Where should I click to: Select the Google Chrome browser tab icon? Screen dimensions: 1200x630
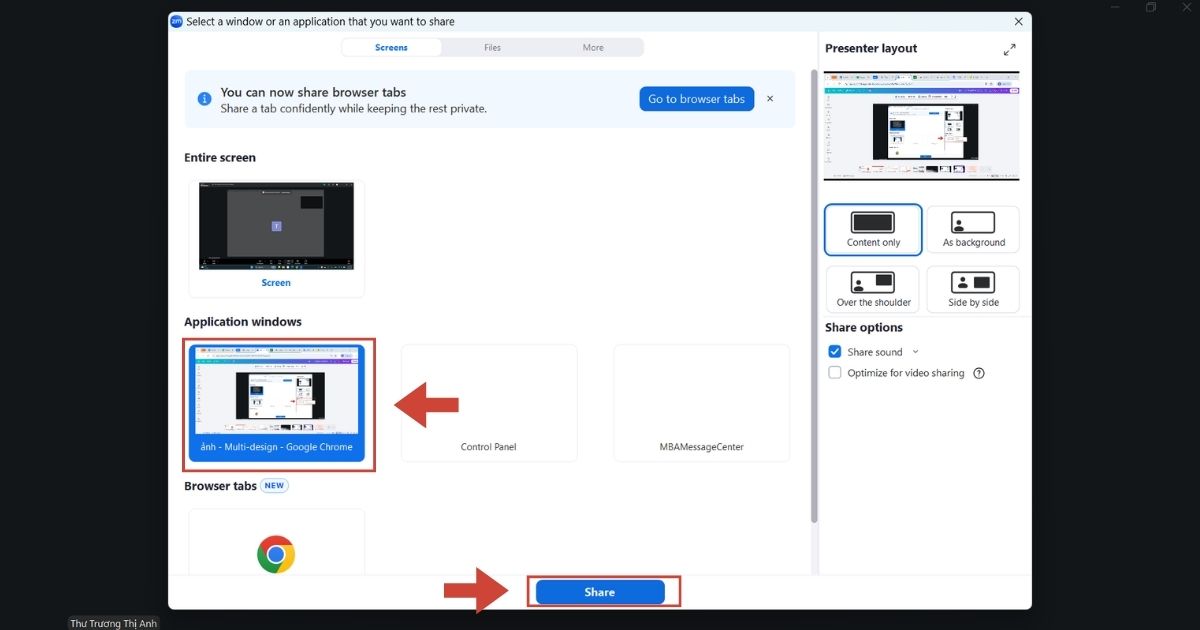(276, 554)
